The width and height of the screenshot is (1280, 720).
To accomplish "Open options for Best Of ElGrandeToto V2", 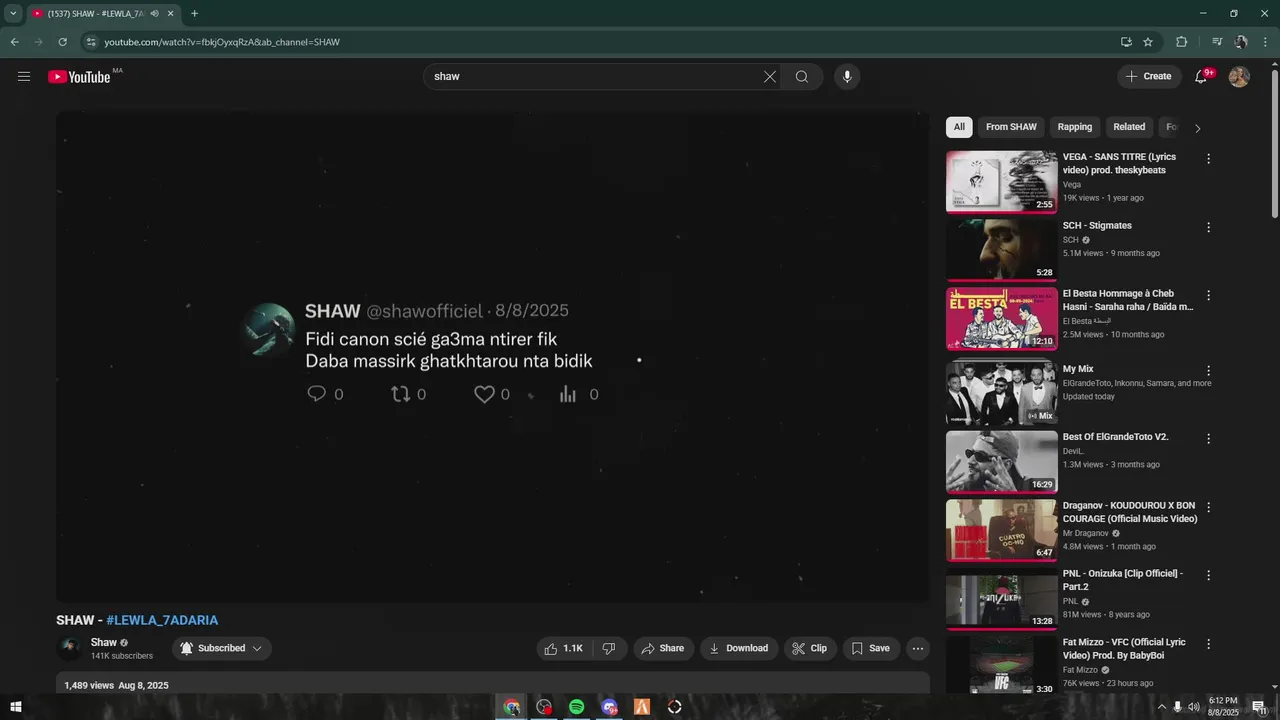I will tap(1208, 438).
